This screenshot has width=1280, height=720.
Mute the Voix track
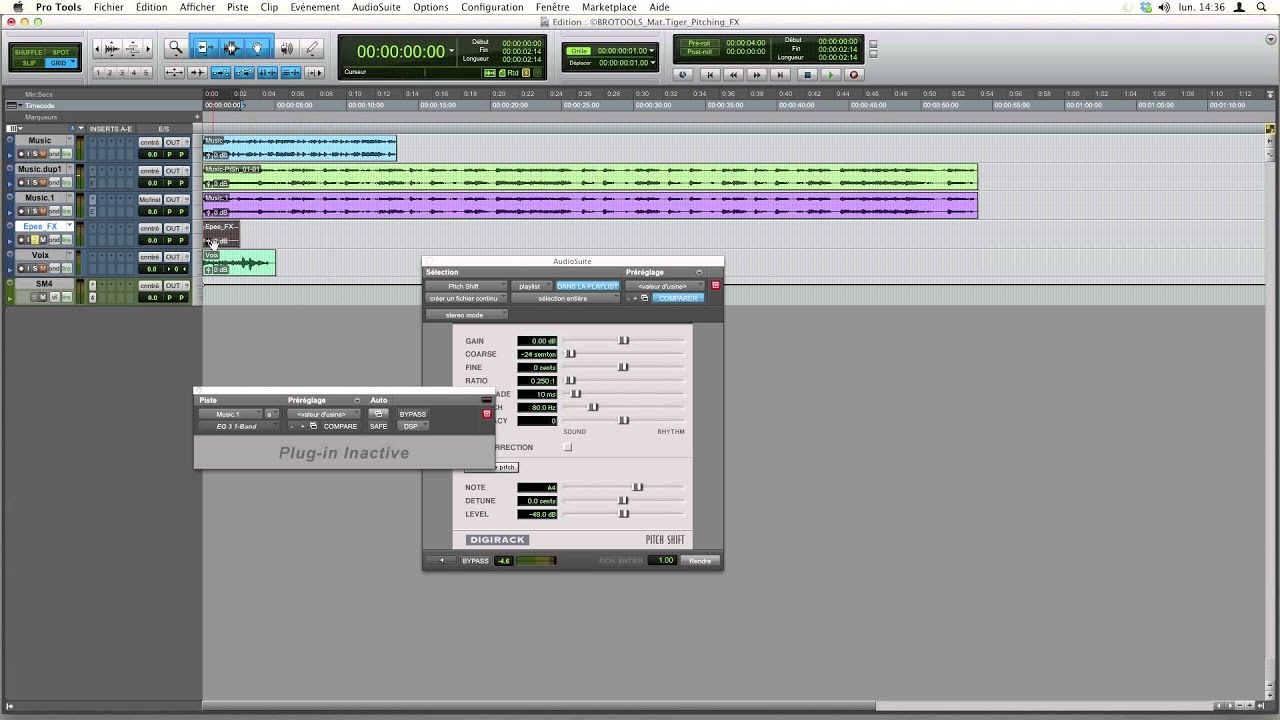41,269
